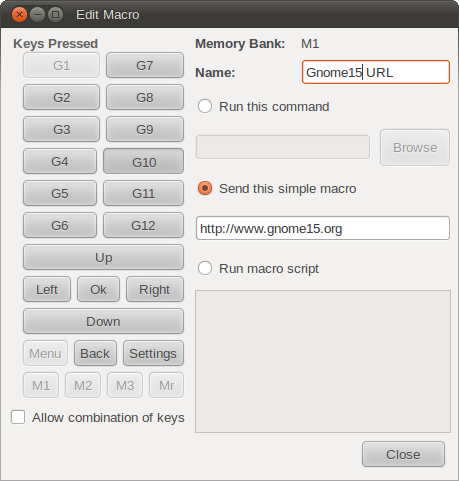The width and height of the screenshot is (459, 481).
Task: Select the Settings key button
Action: pyautogui.click(x=153, y=353)
